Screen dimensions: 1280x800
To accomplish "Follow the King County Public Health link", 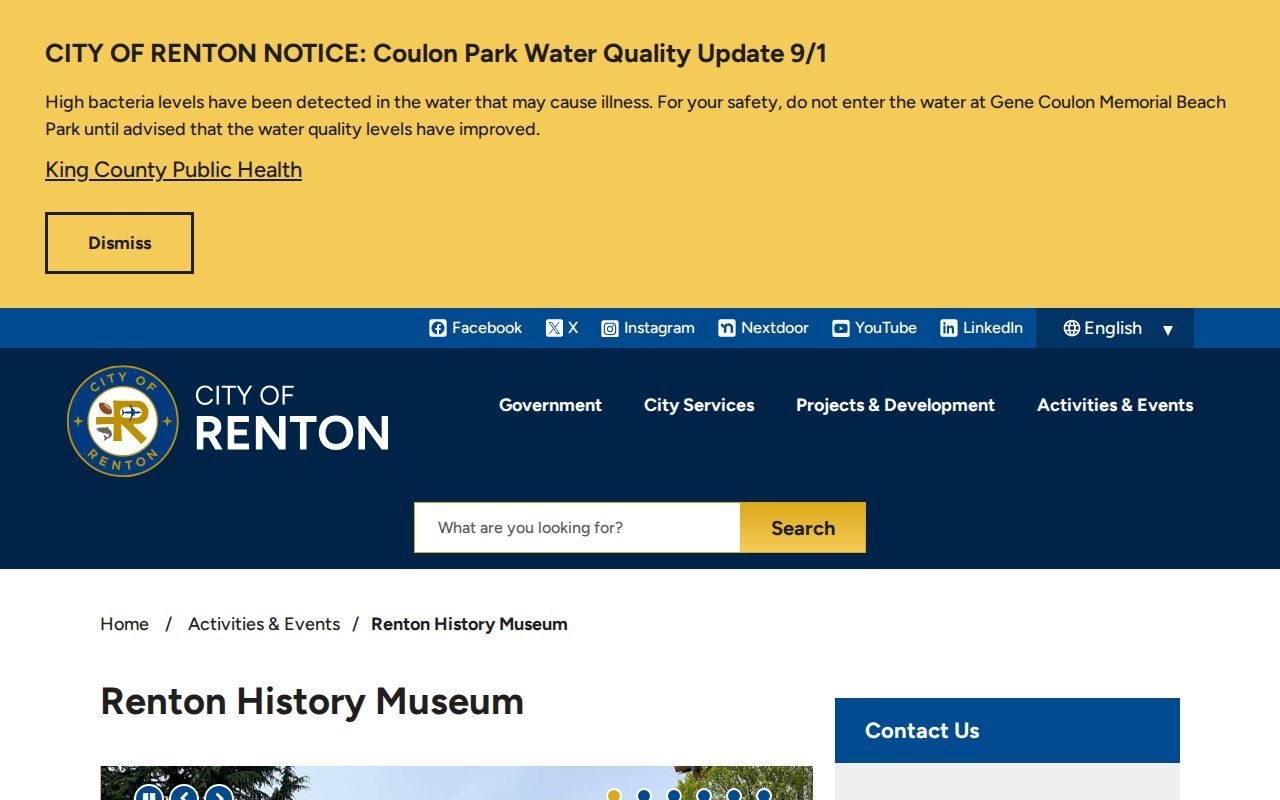I will pos(173,170).
